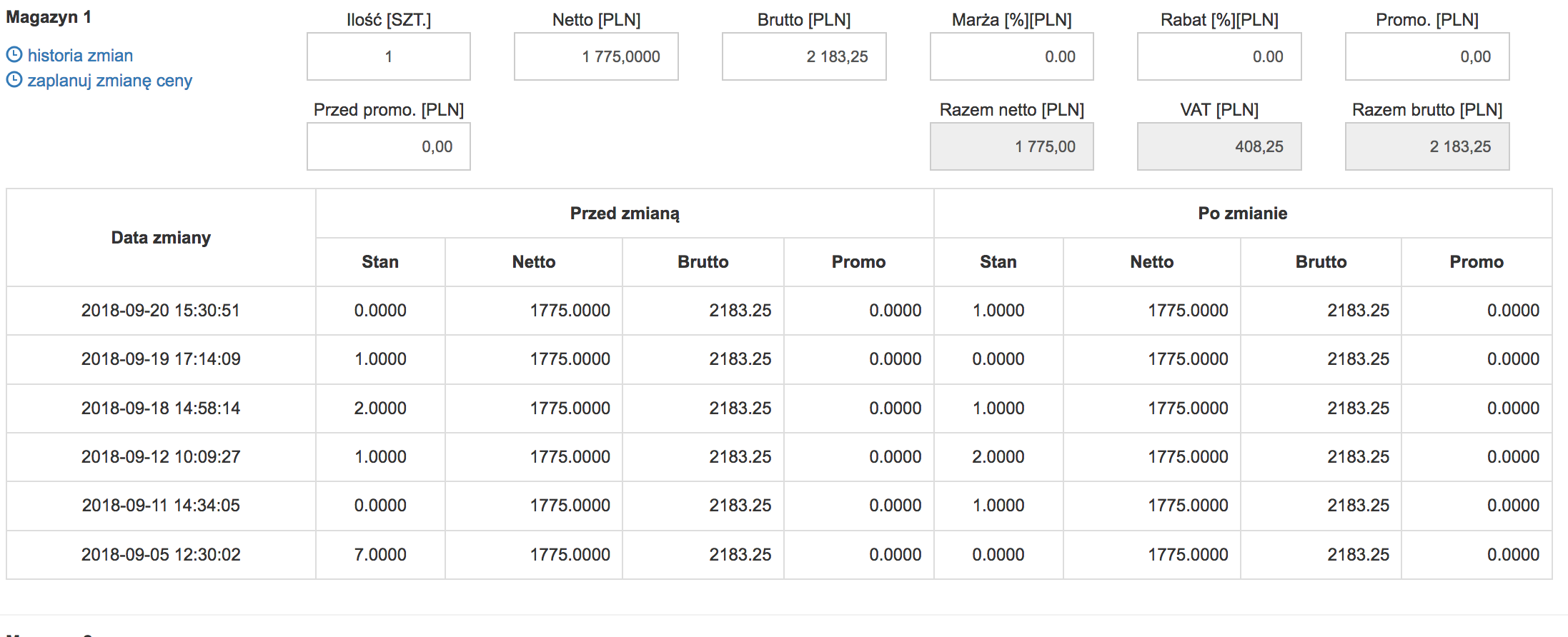
Task: Click the Razem netto [PLN] read-only field
Action: click(1011, 146)
